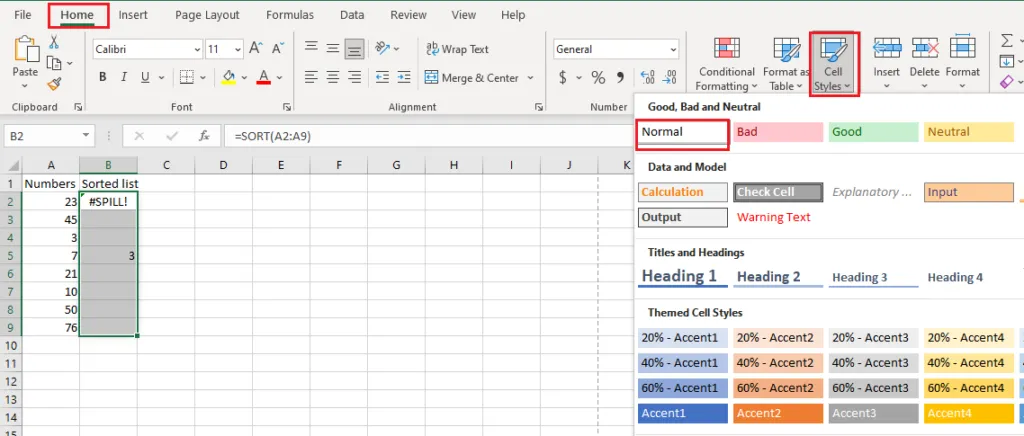
Task: Open Font settings dialog launcher
Action: click(x=286, y=106)
